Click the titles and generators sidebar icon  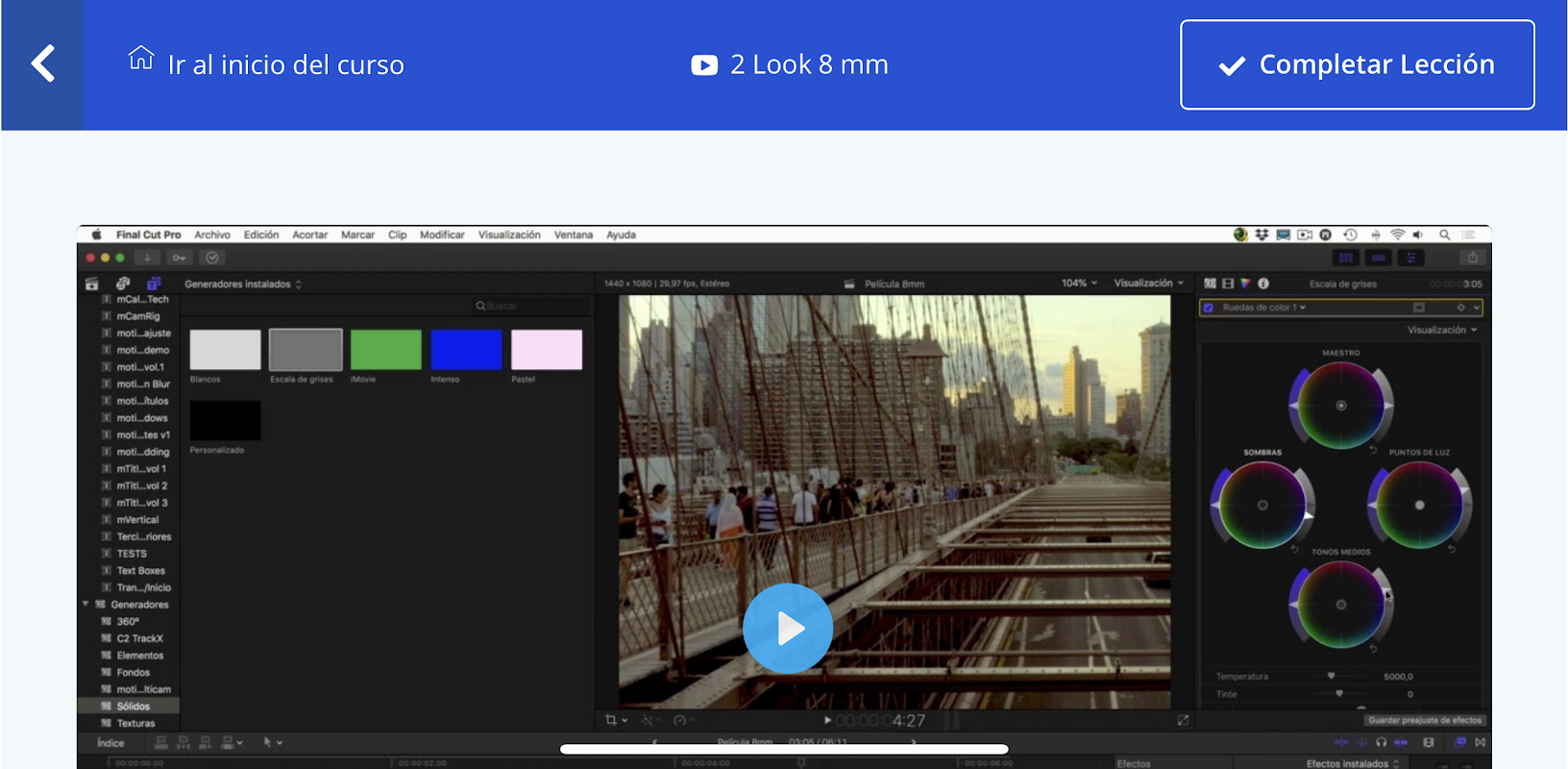click(x=154, y=284)
